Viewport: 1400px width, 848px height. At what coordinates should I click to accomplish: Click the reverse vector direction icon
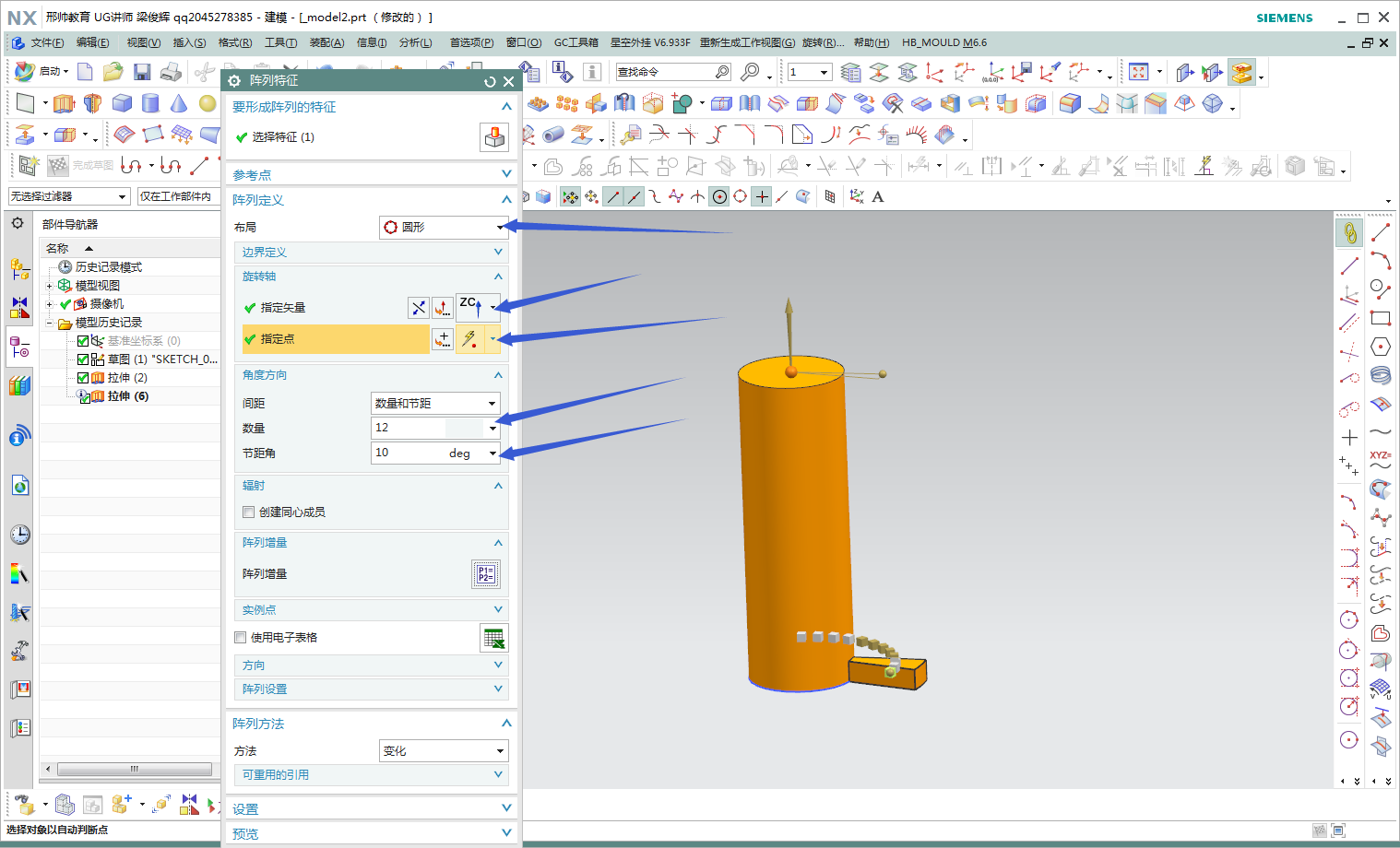[x=419, y=308]
